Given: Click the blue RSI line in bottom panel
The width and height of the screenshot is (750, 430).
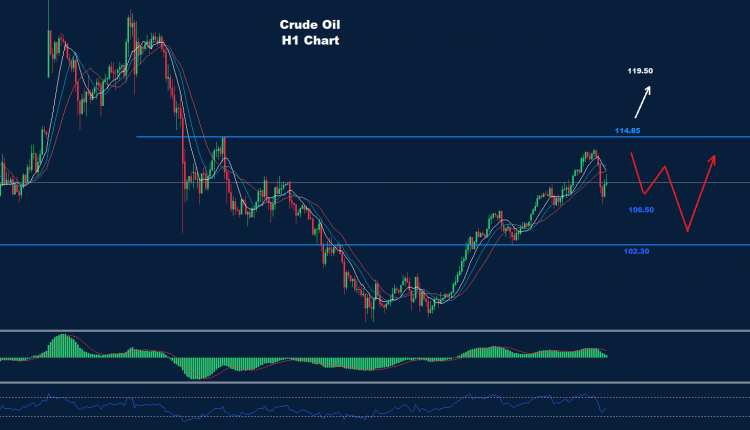Looking at the screenshot, I should click(300, 407).
